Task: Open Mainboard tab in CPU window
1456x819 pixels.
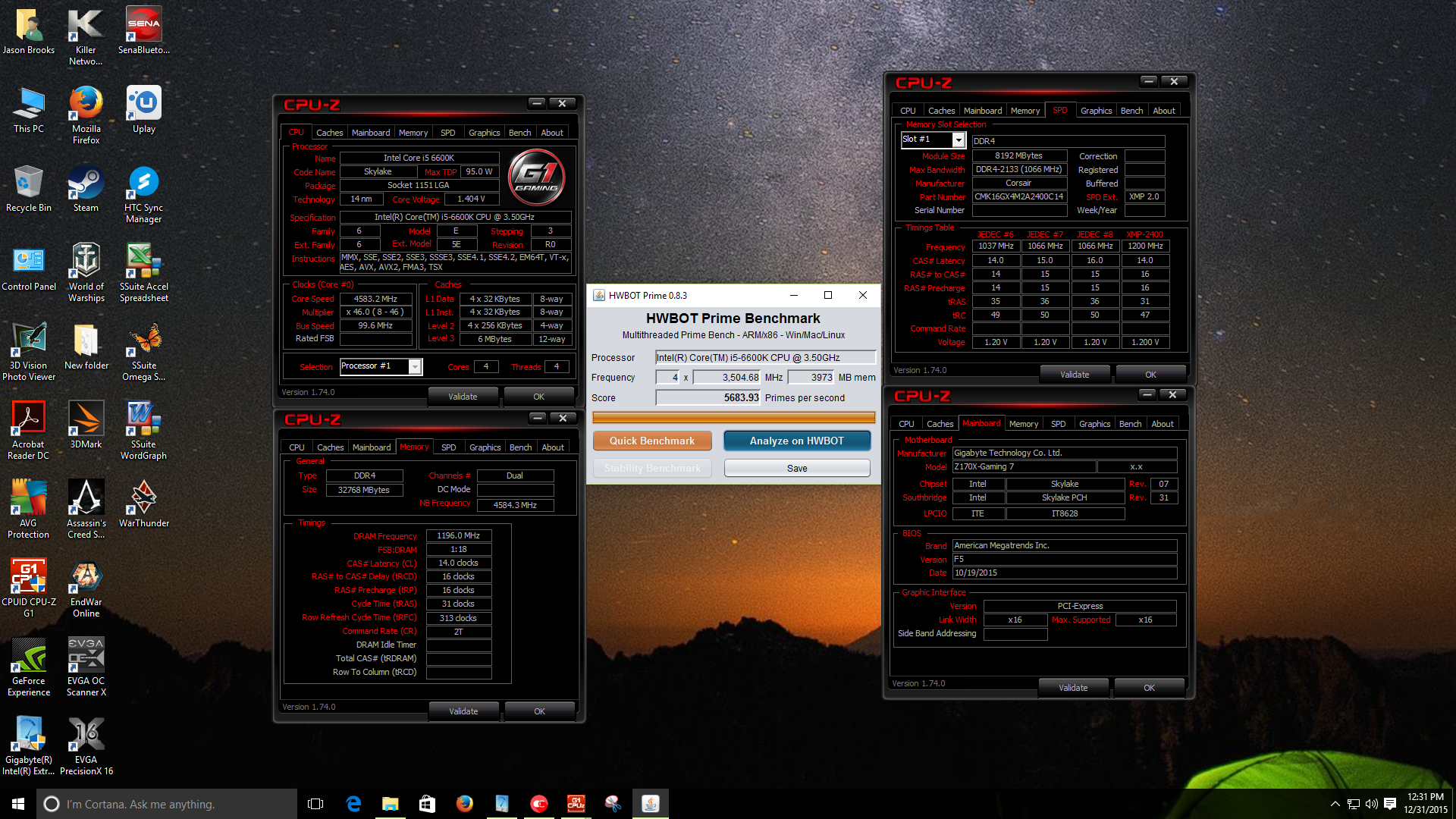Action: 371,133
